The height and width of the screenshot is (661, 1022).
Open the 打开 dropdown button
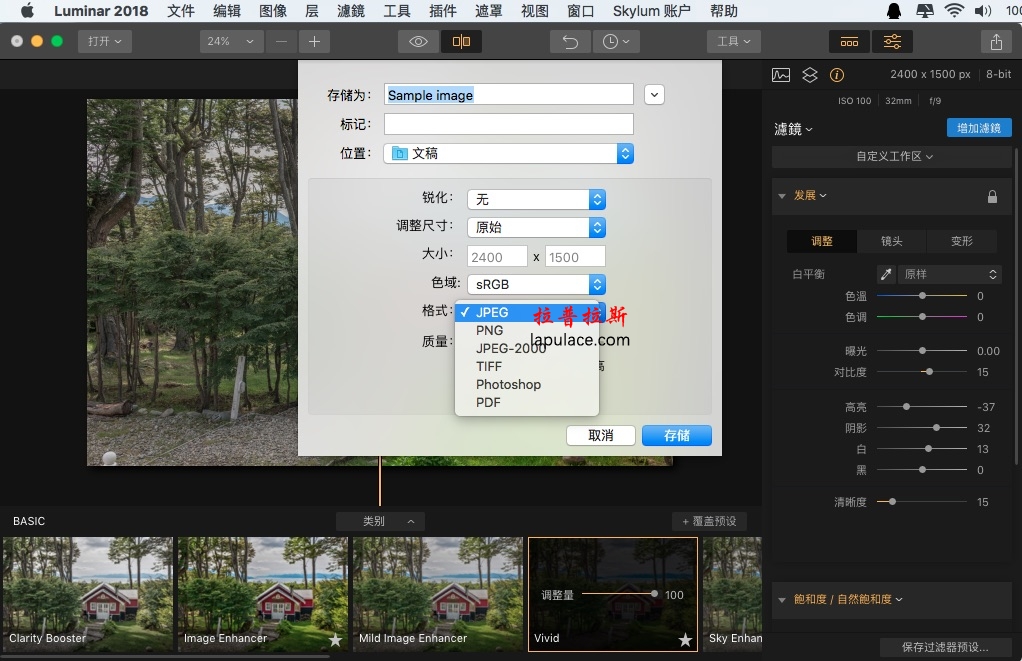click(104, 42)
